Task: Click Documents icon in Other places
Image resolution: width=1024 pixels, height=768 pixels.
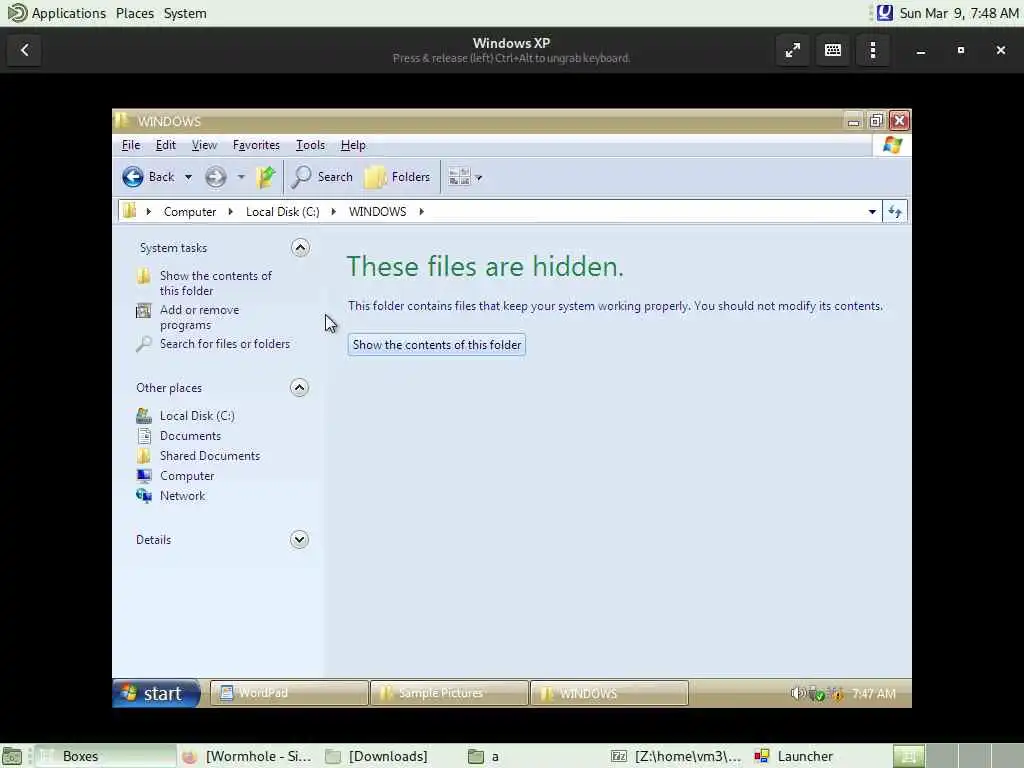Action: (144, 436)
